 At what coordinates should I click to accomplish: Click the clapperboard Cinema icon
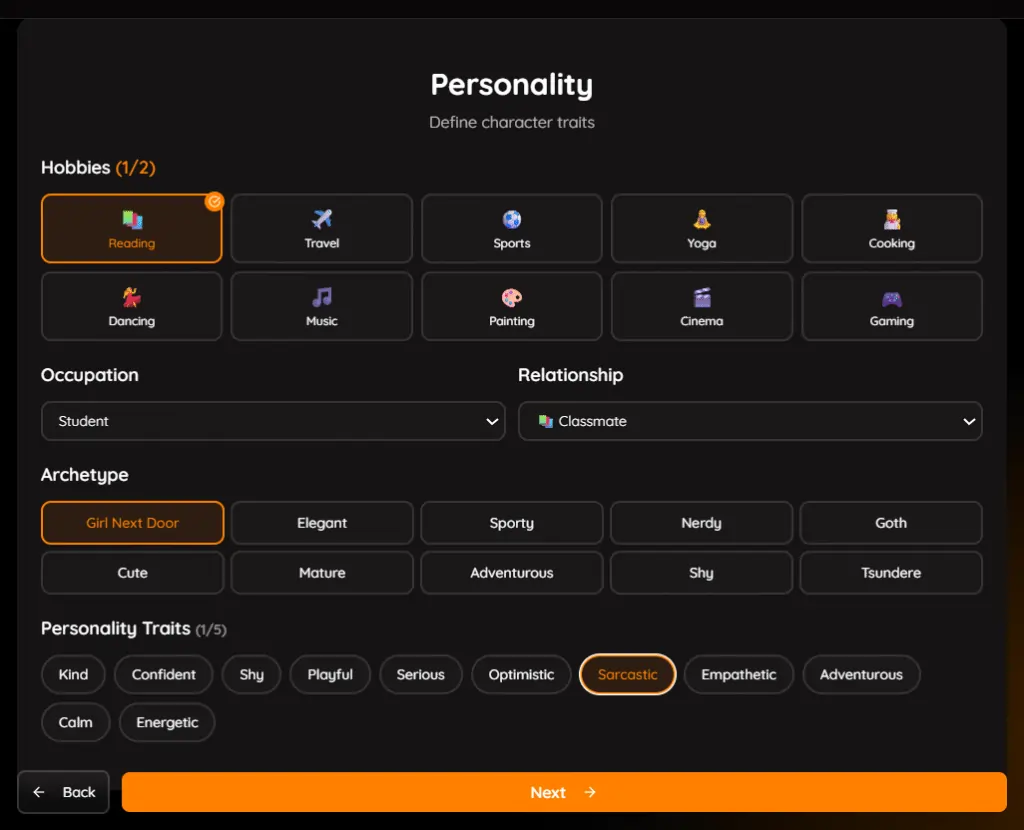(701, 297)
